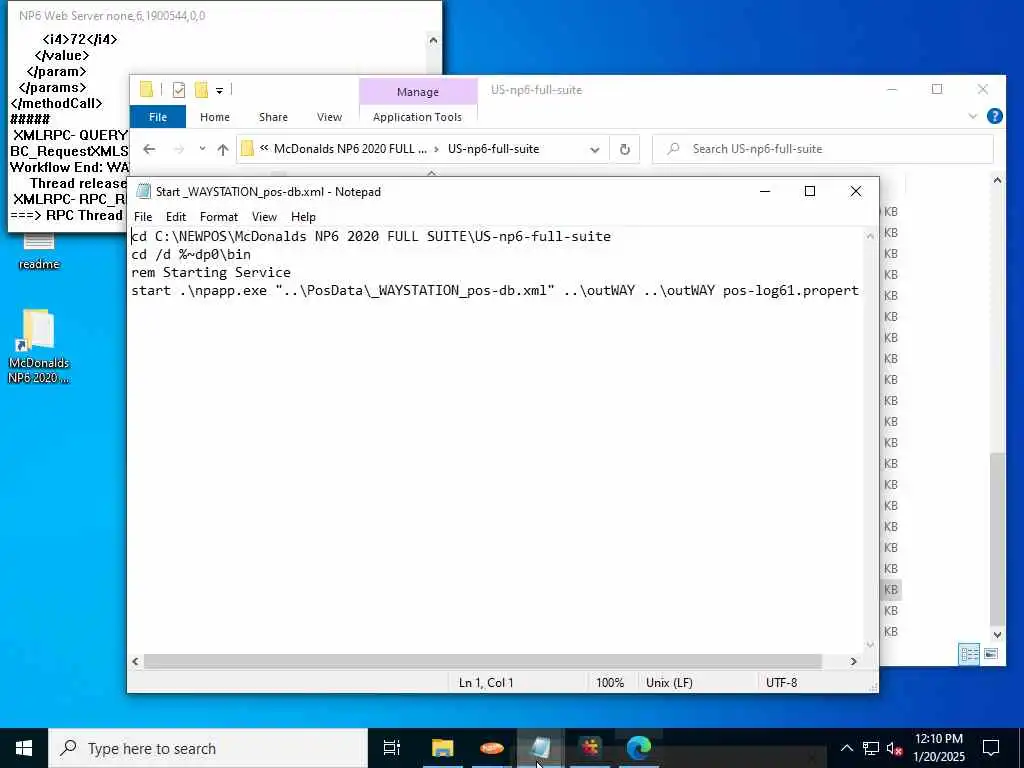Screen dimensions: 1024x768
Task: Click red puzzle-piece taskbar icon
Action: click(590, 748)
